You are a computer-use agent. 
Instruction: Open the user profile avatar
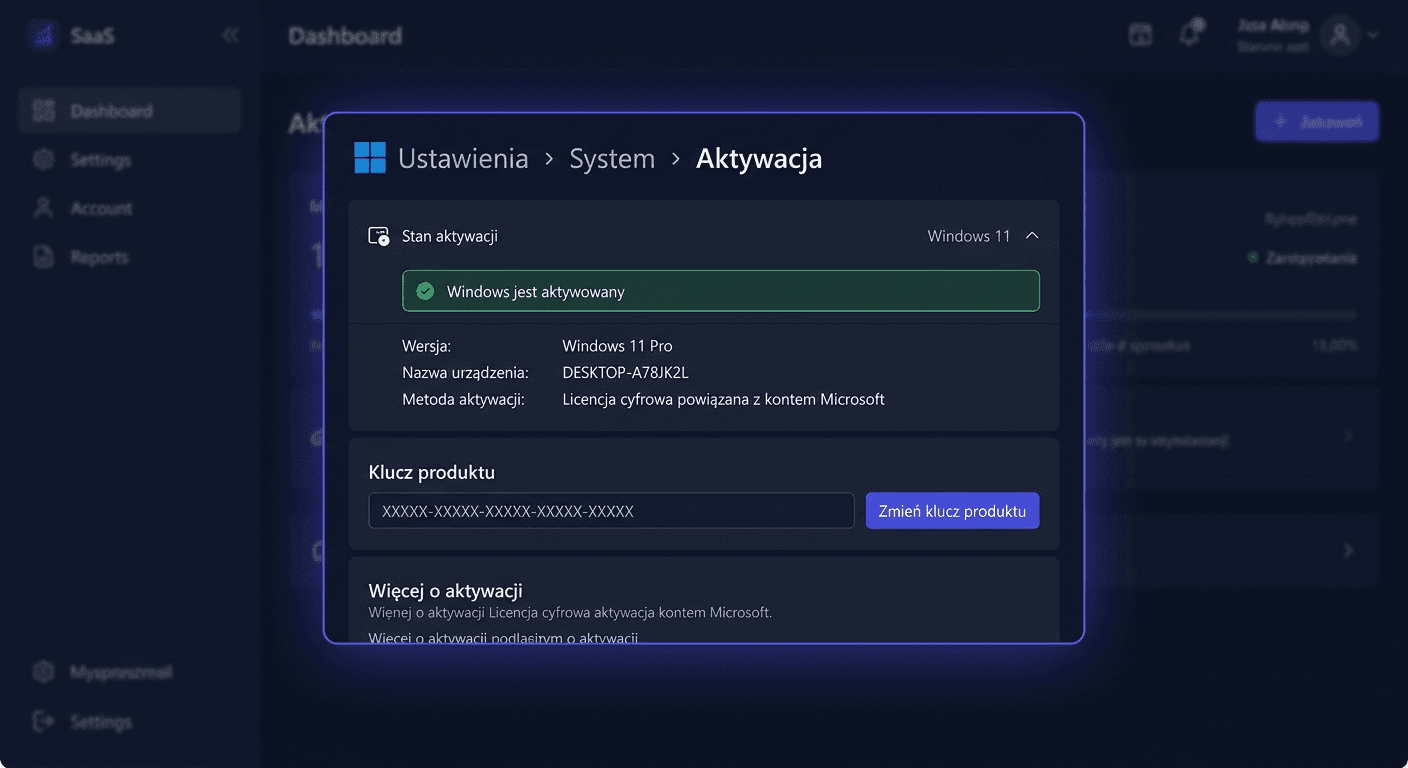tap(1340, 35)
